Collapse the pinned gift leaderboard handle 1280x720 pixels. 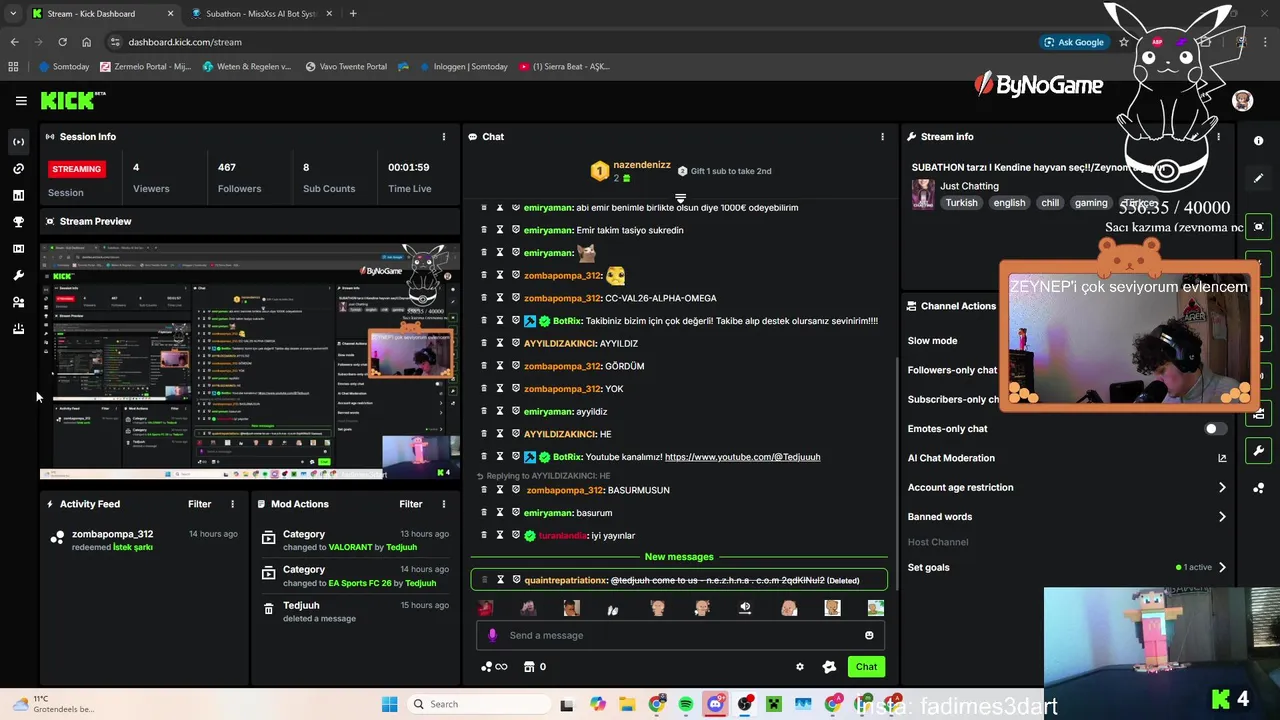pos(680,198)
